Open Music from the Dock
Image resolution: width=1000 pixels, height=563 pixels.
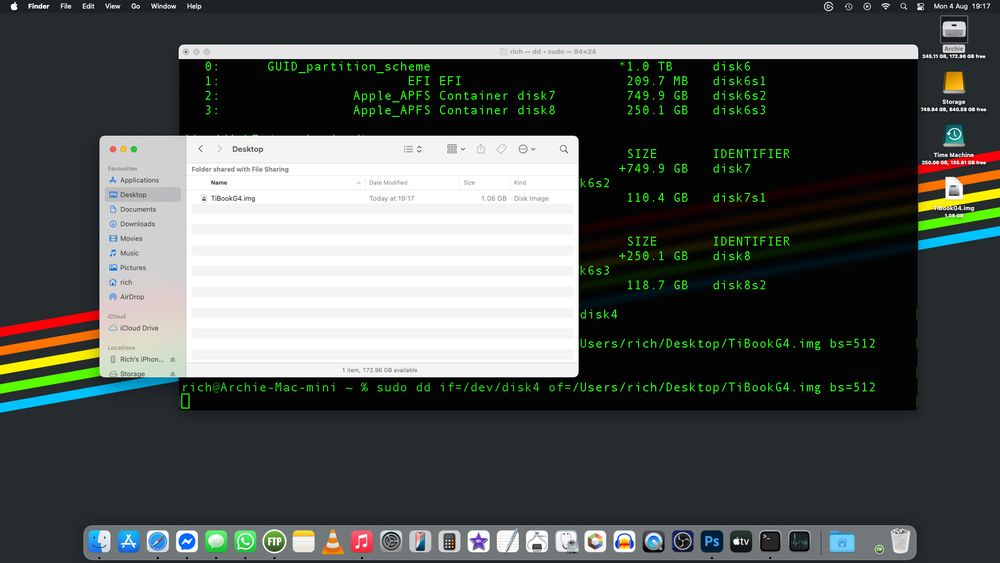tap(362, 542)
